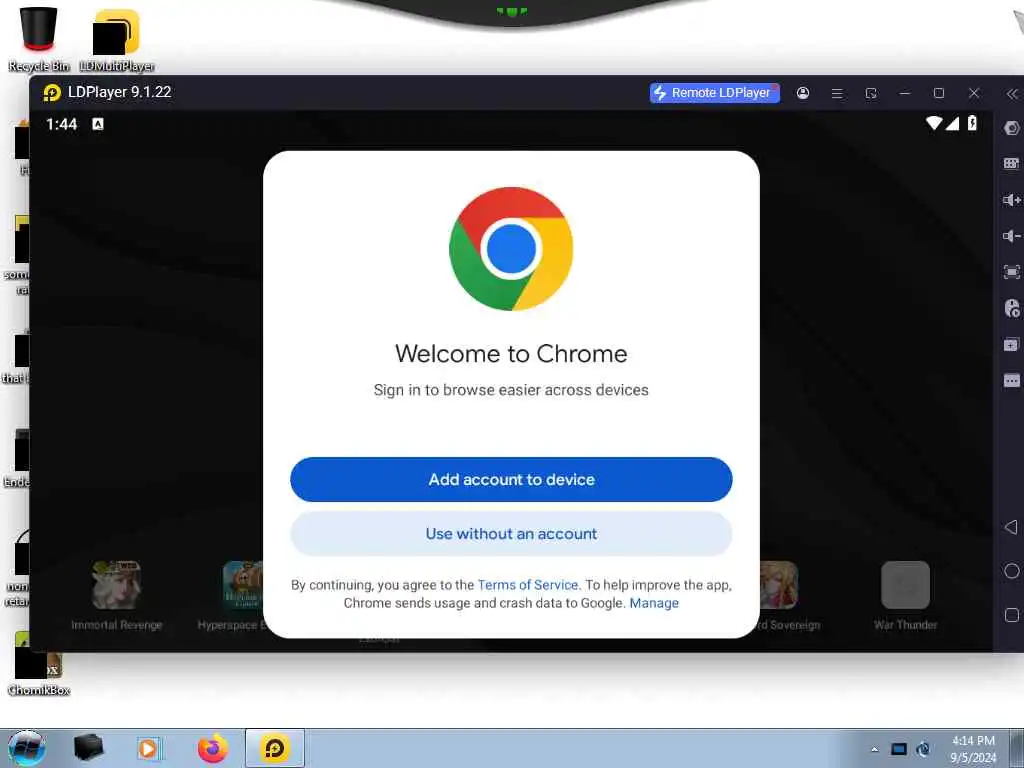Click the LDPlayer taskbar button
The width and height of the screenshot is (1024, 768).
275,748
